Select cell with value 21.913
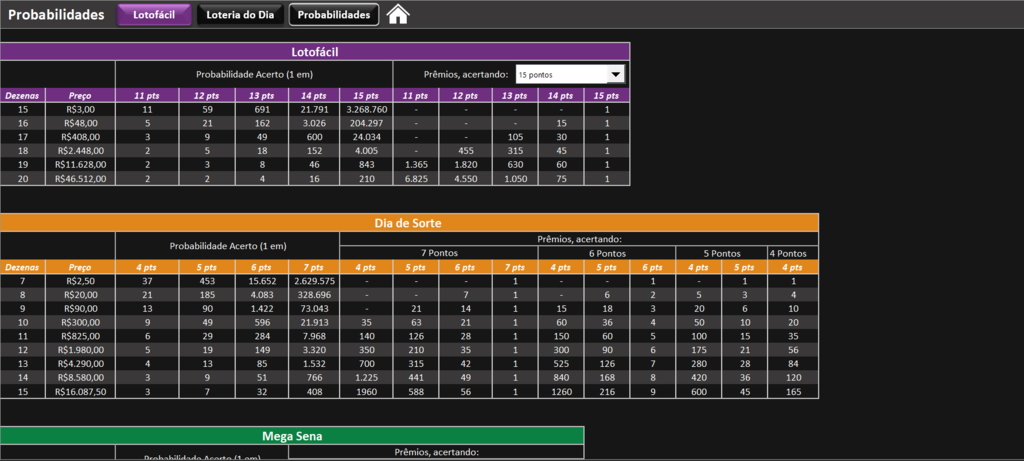 coord(314,322)
